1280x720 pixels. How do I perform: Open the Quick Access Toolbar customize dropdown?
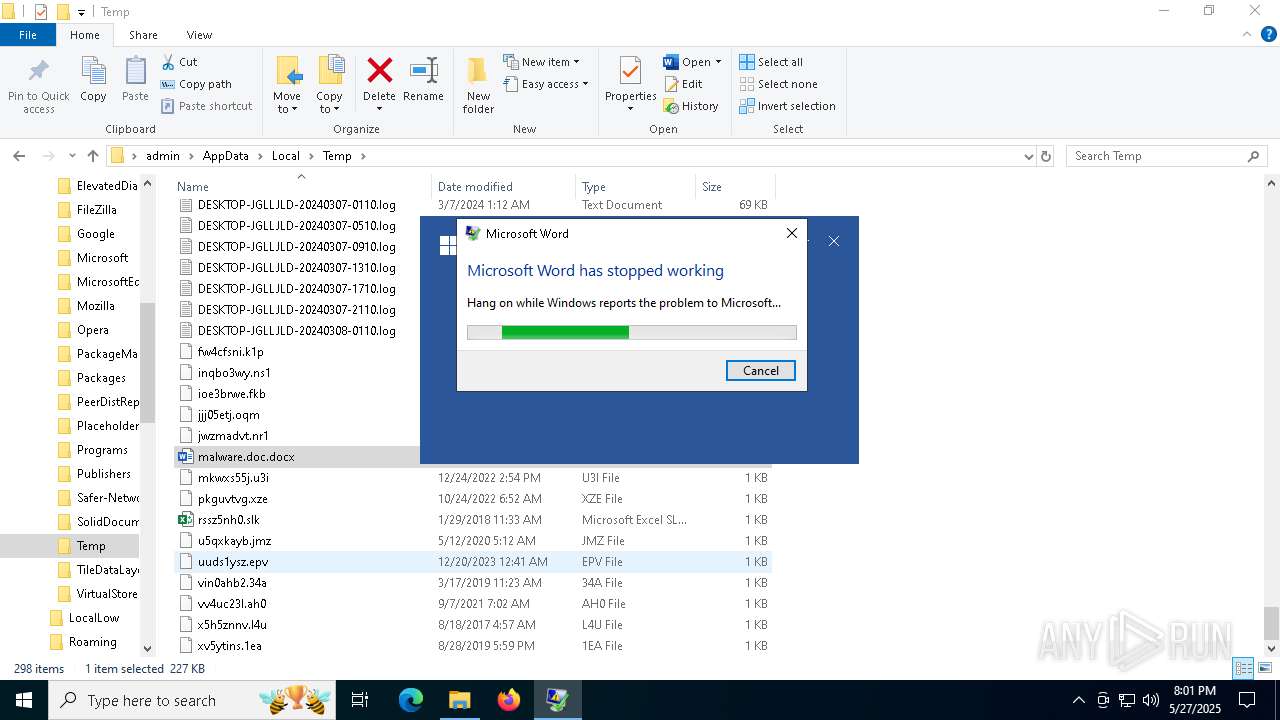click(x=82, y=12)
